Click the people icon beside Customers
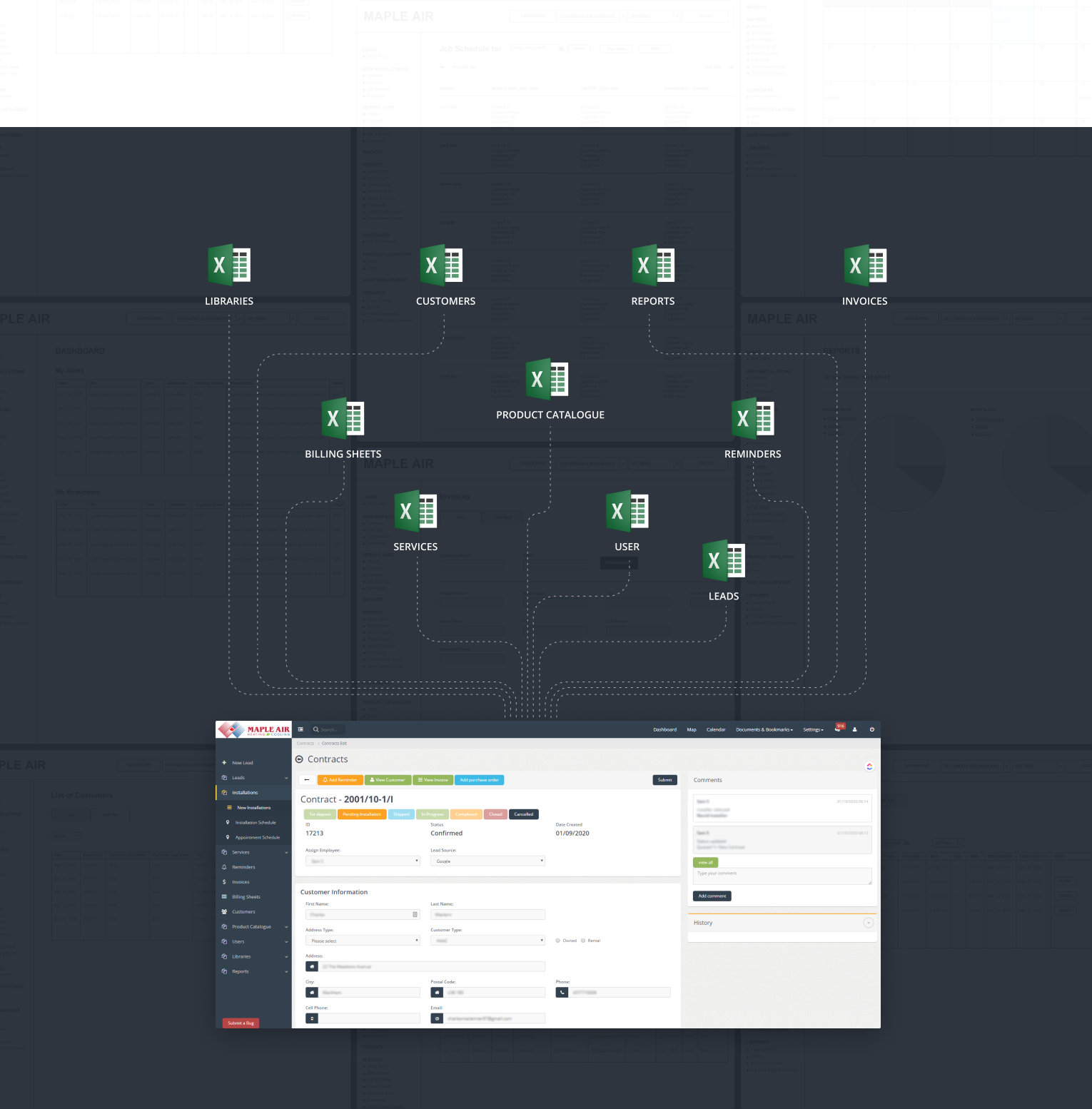 [224, 912]
